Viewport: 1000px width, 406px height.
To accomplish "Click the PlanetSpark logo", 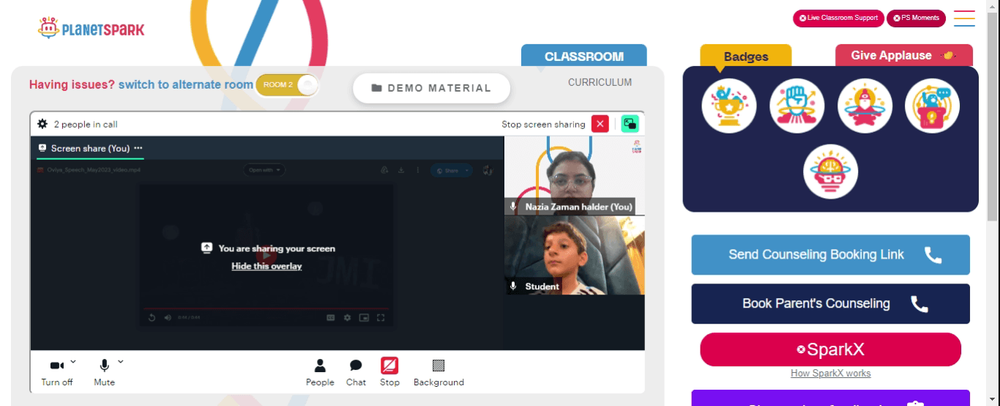I will coord(91,28).
